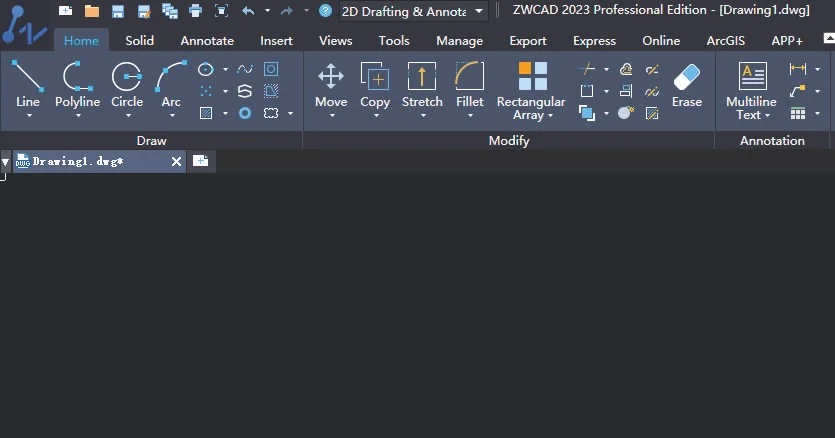
Task: Expand the Line tool dropdown arrow
Action: [29, 115]
